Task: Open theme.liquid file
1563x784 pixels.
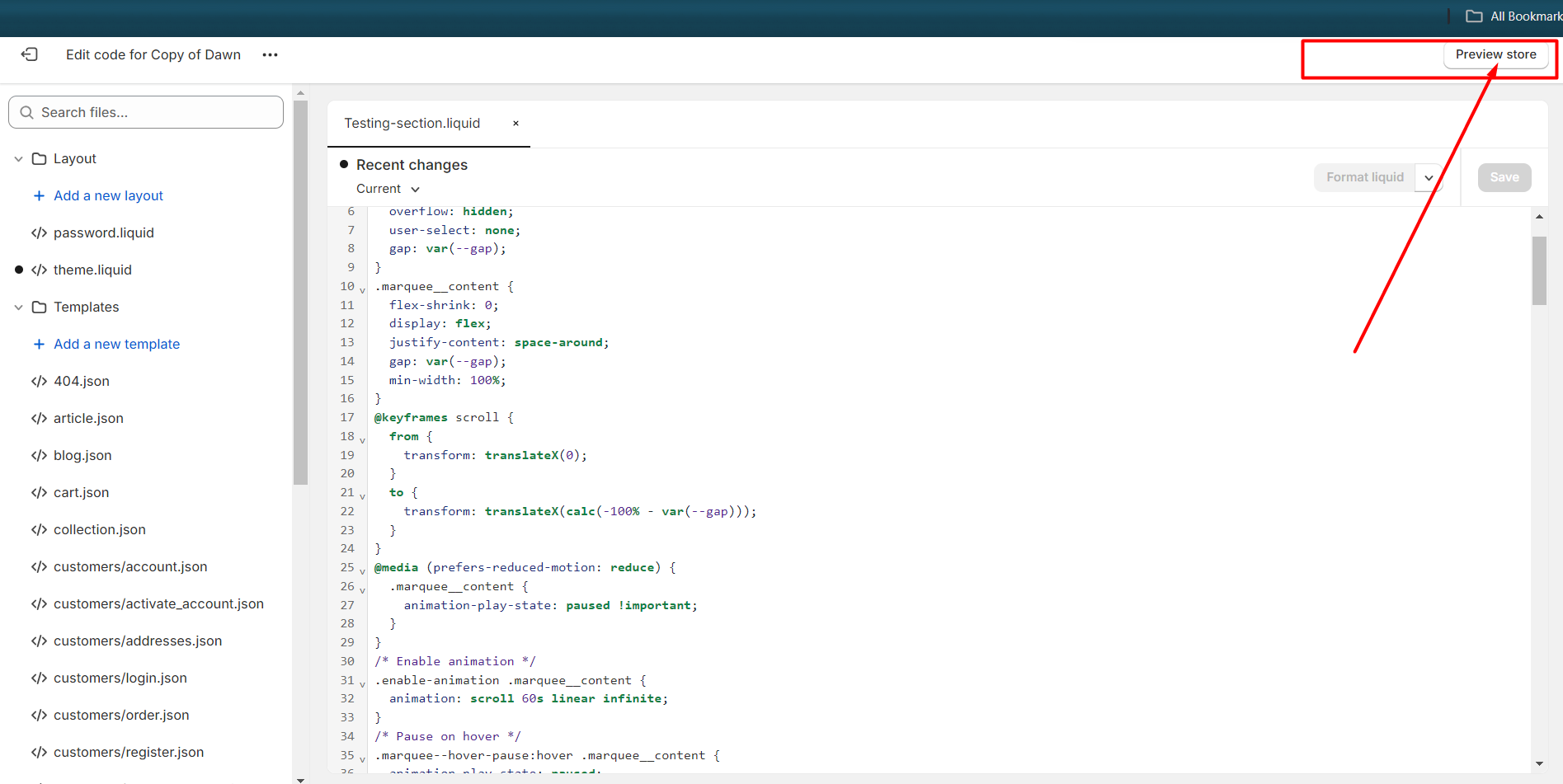Action: (92, 270)
